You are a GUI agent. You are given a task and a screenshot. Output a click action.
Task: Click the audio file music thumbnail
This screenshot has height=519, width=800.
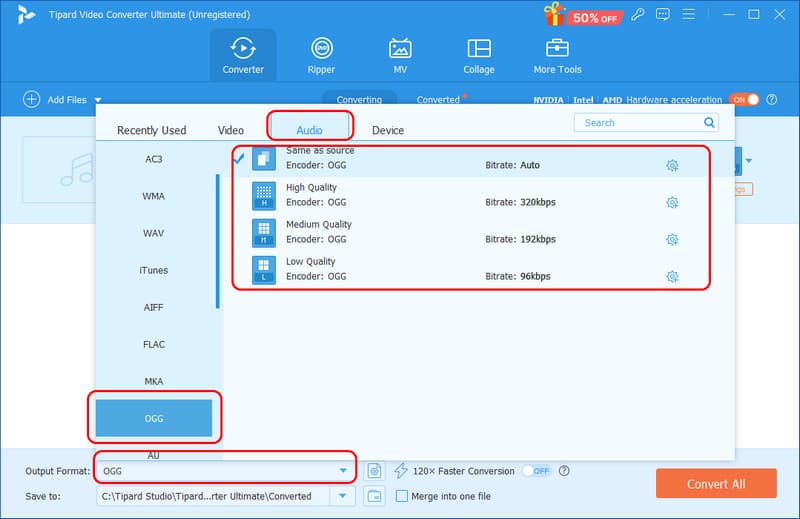(x=60, y=169)
